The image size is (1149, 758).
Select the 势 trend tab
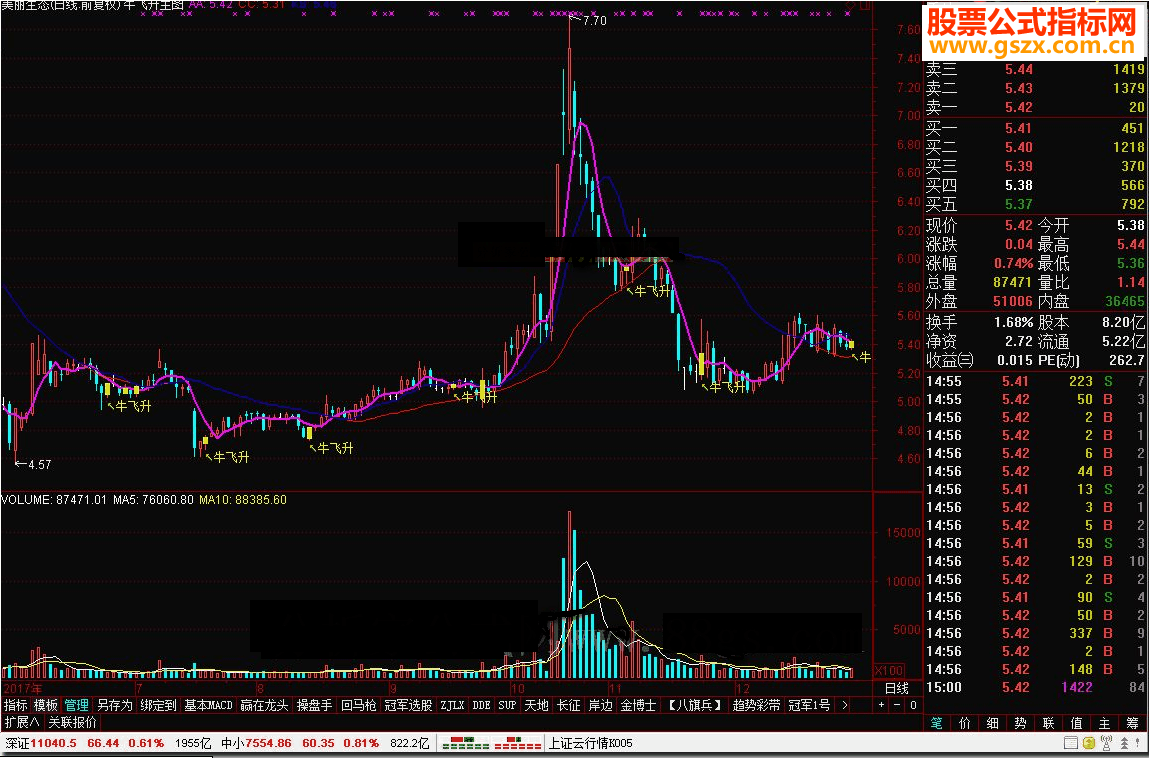[x=1021, y=723]
